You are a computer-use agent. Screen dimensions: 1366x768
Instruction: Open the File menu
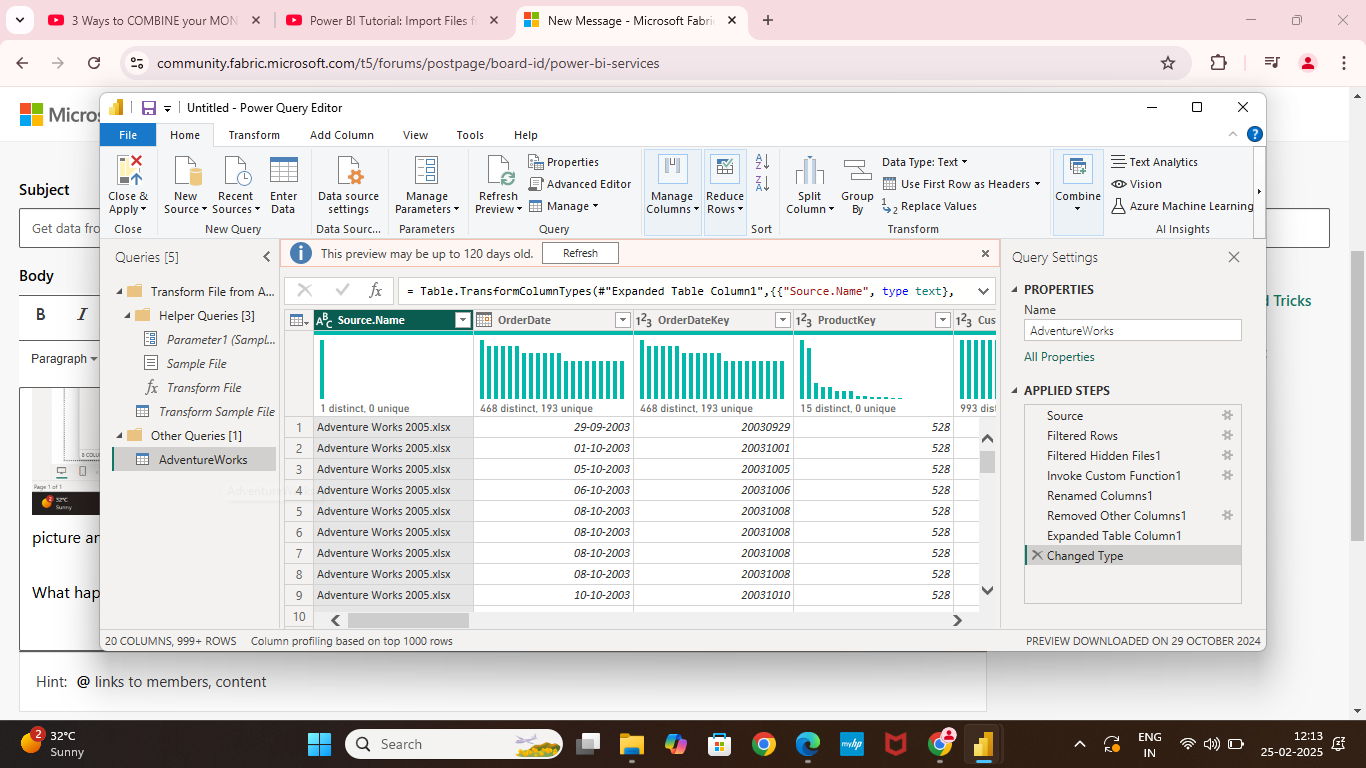[x=128, y=135]
